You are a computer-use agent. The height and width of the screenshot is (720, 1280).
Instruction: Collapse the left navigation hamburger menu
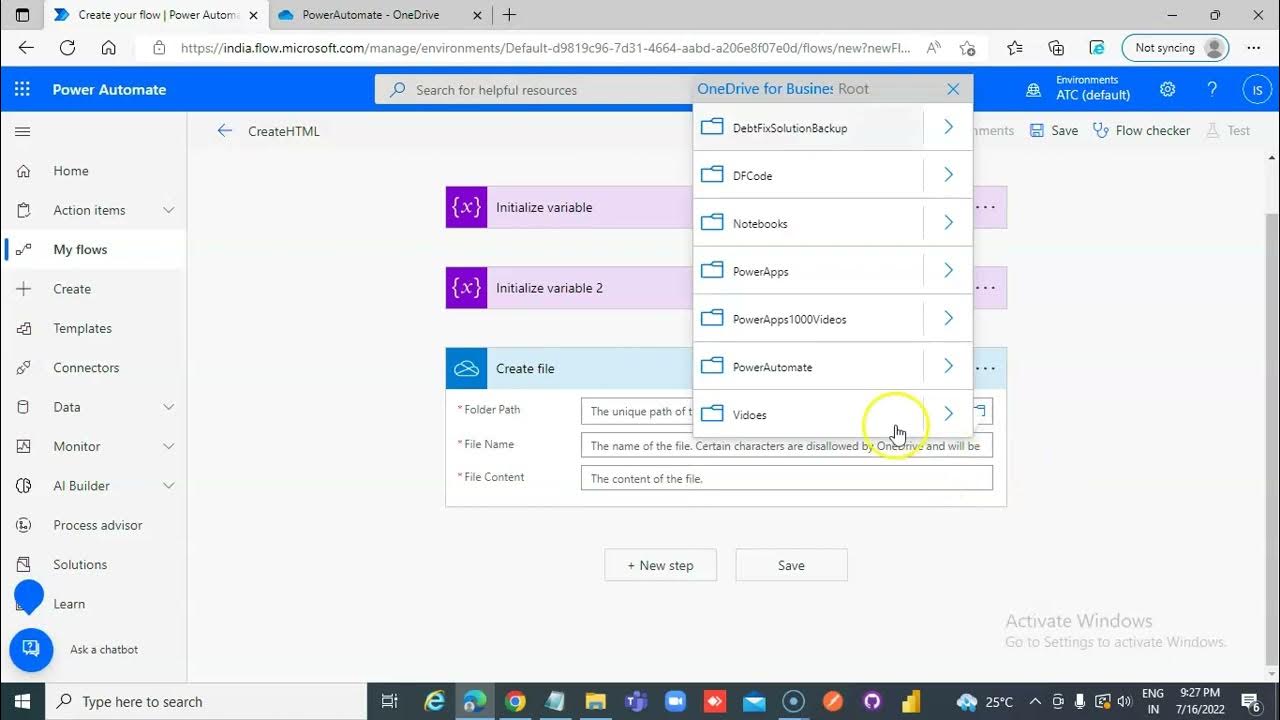22,131
